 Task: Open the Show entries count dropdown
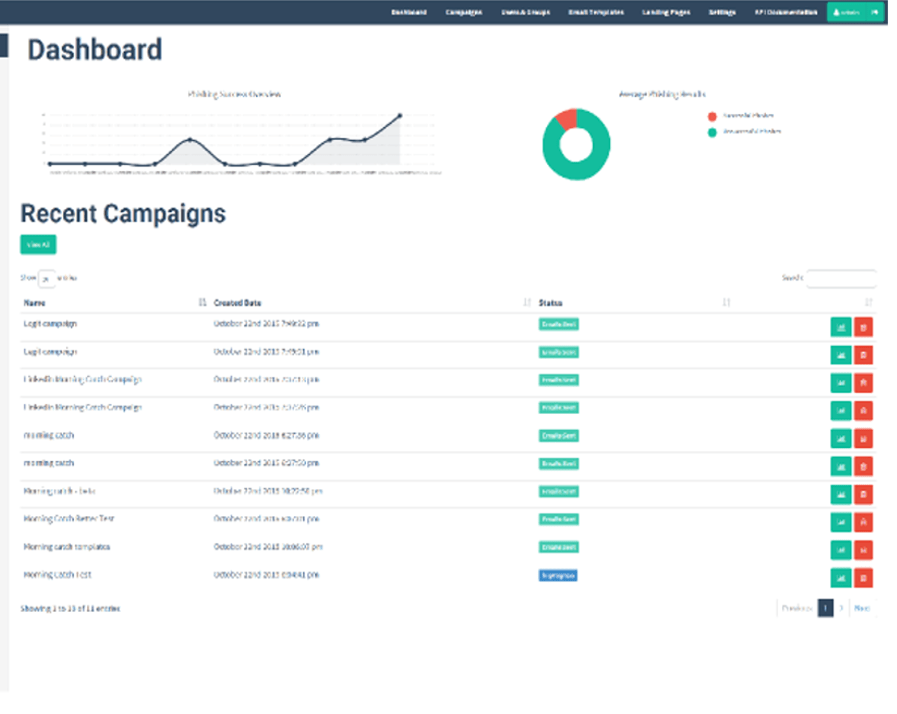(x=47, y=279)
